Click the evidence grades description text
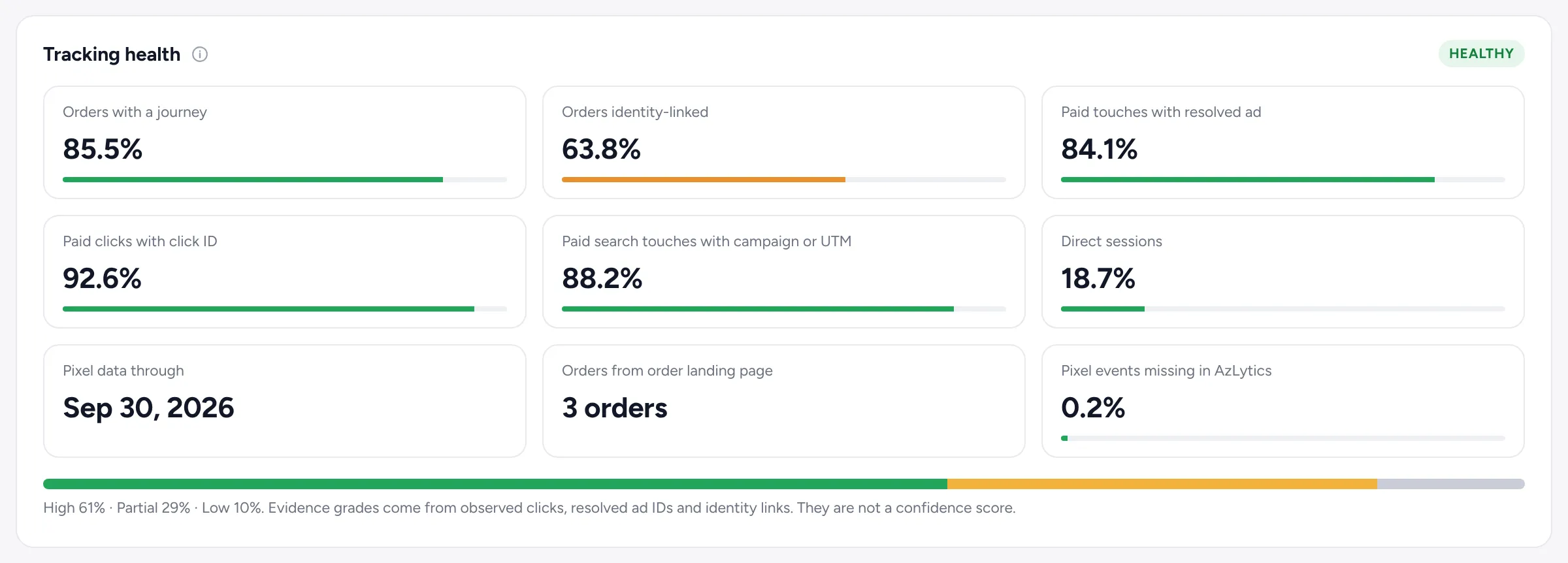 click(x=529, y=508)
